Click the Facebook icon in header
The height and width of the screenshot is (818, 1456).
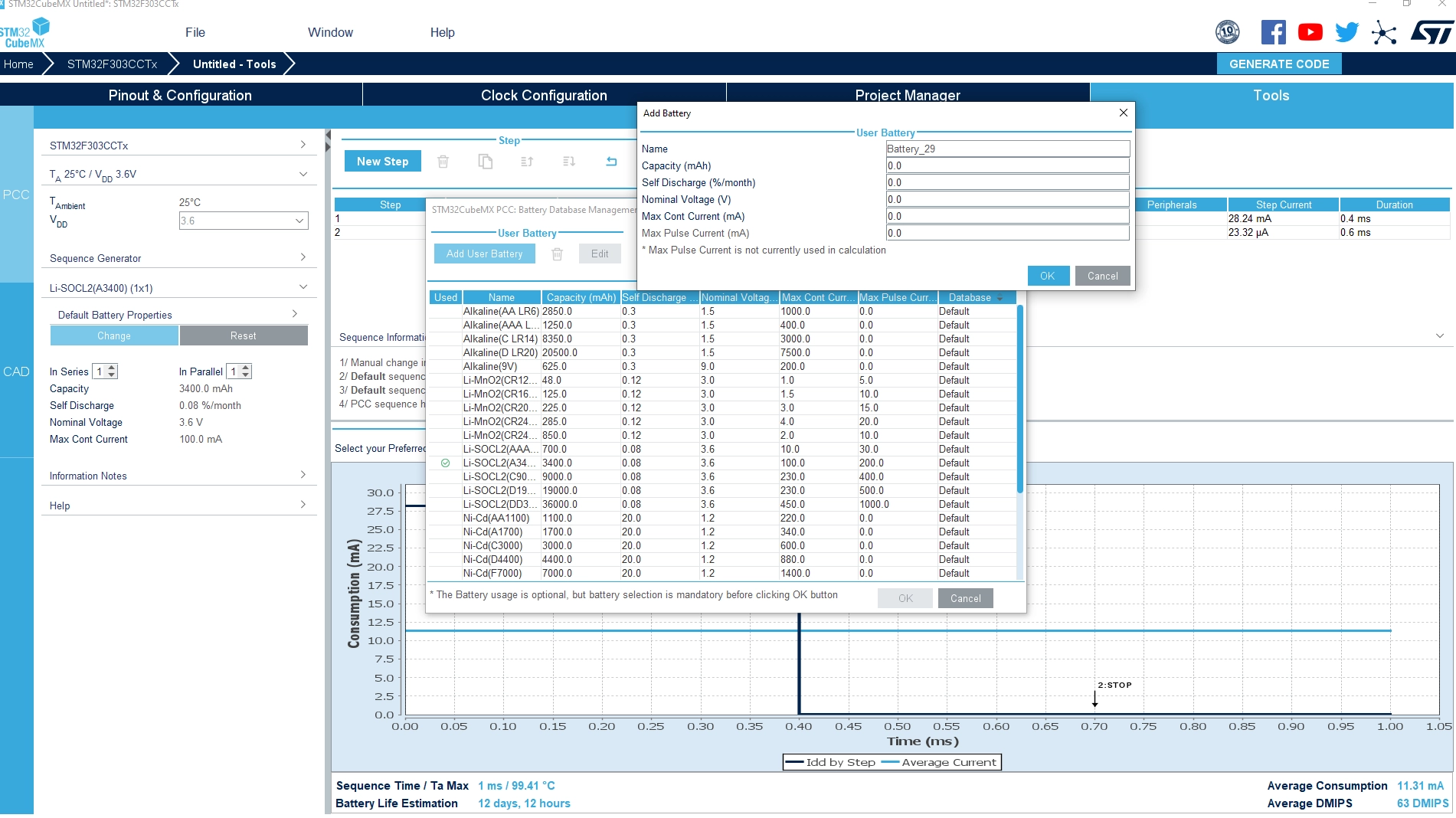[1273, 32]
